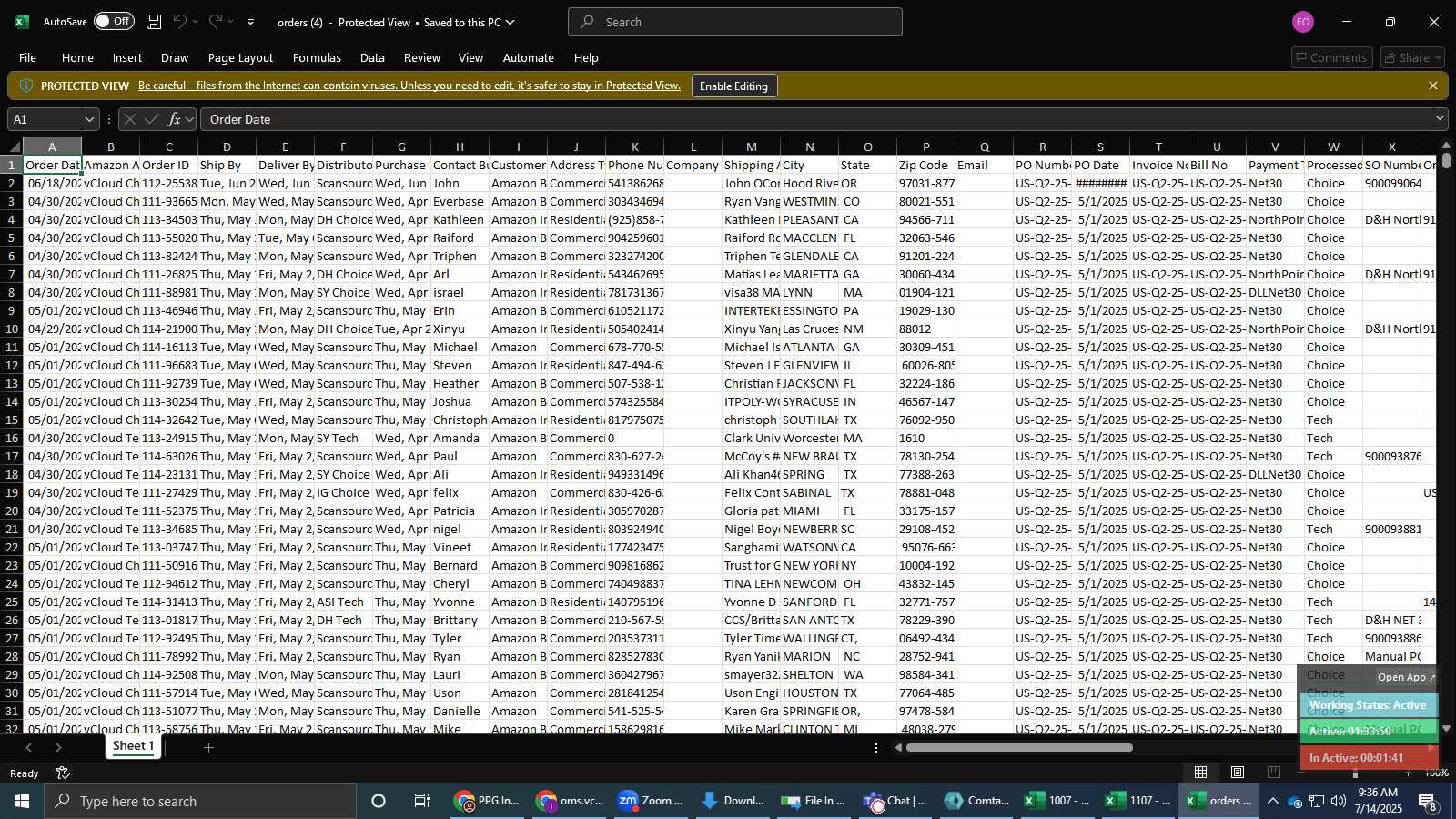The image size is (1456, 819).
Task: Expand the file name save location dropdown
Action: coord(511,22)
